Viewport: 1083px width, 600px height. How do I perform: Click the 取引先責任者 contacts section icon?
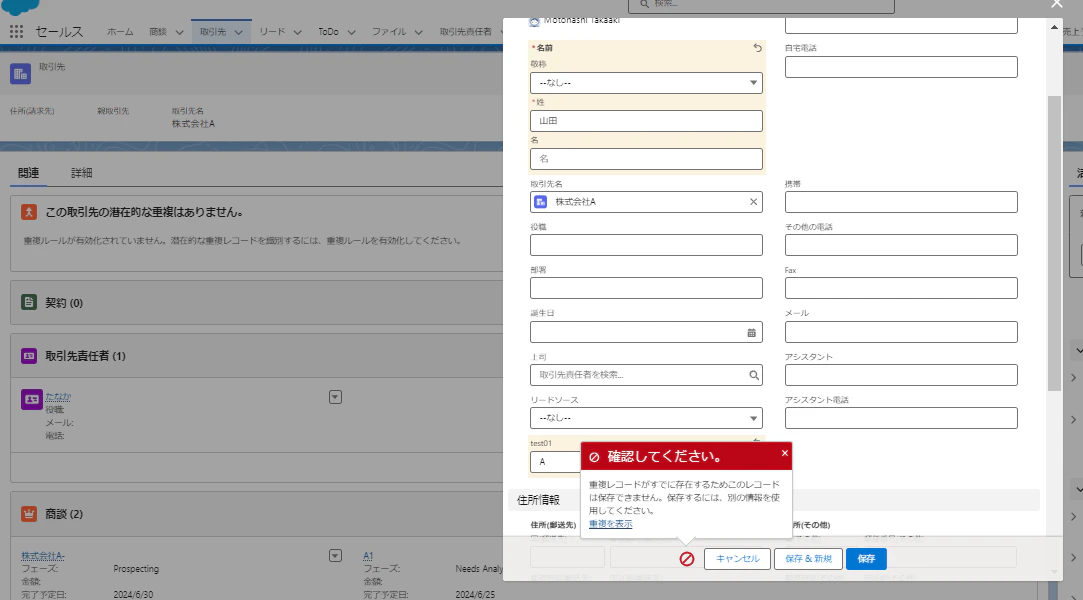[29, 356]
